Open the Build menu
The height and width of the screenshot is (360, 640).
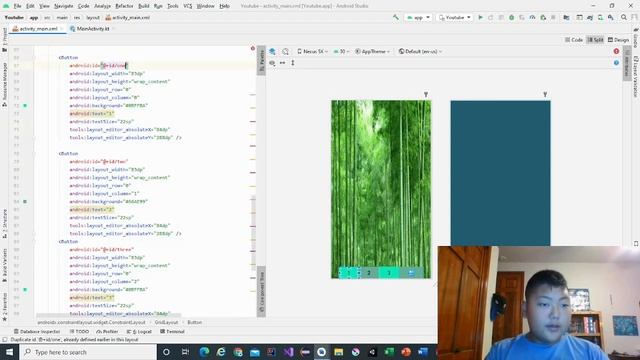pos(144,6)
